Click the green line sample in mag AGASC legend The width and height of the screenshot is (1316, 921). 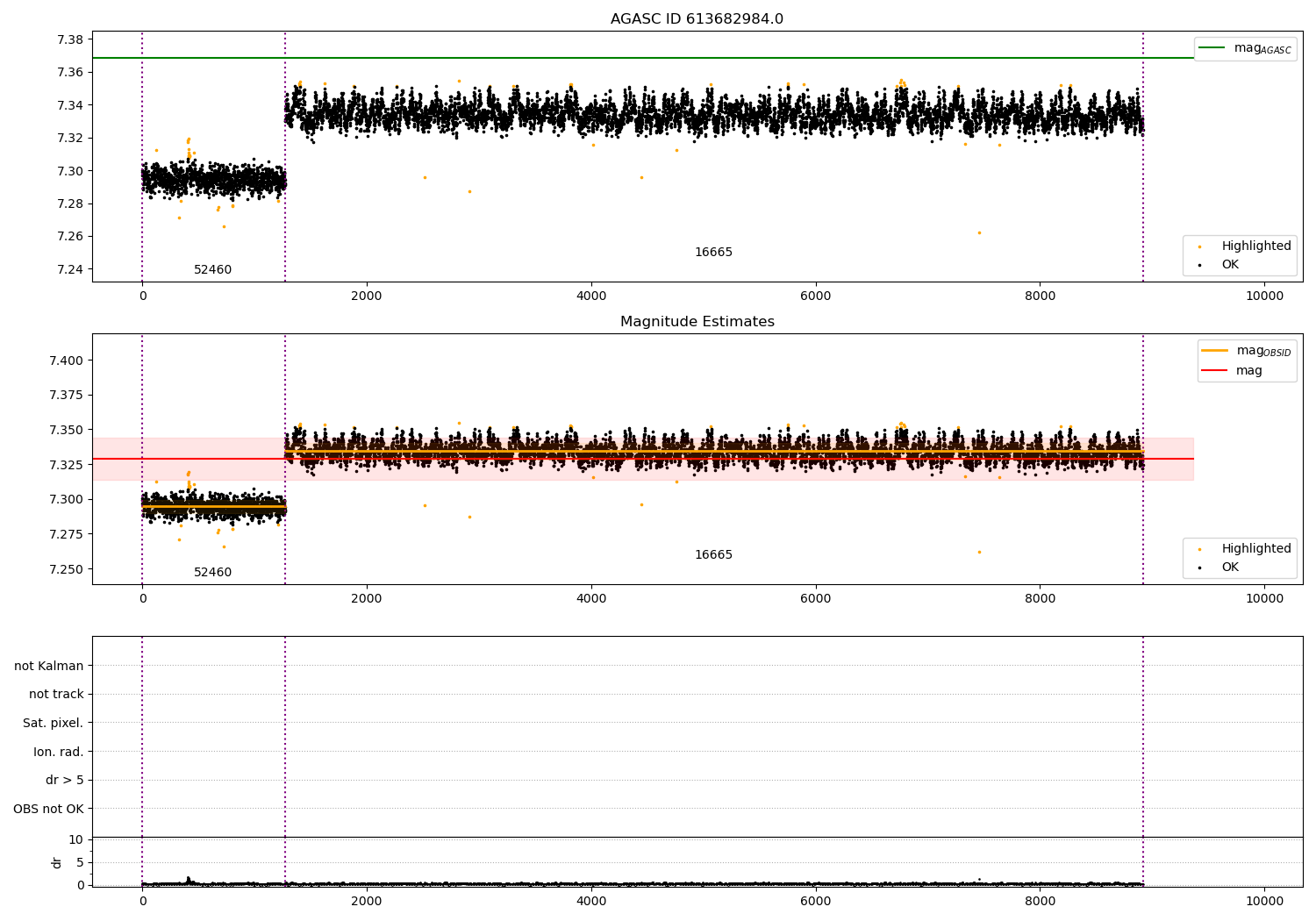click(1212, 48)
